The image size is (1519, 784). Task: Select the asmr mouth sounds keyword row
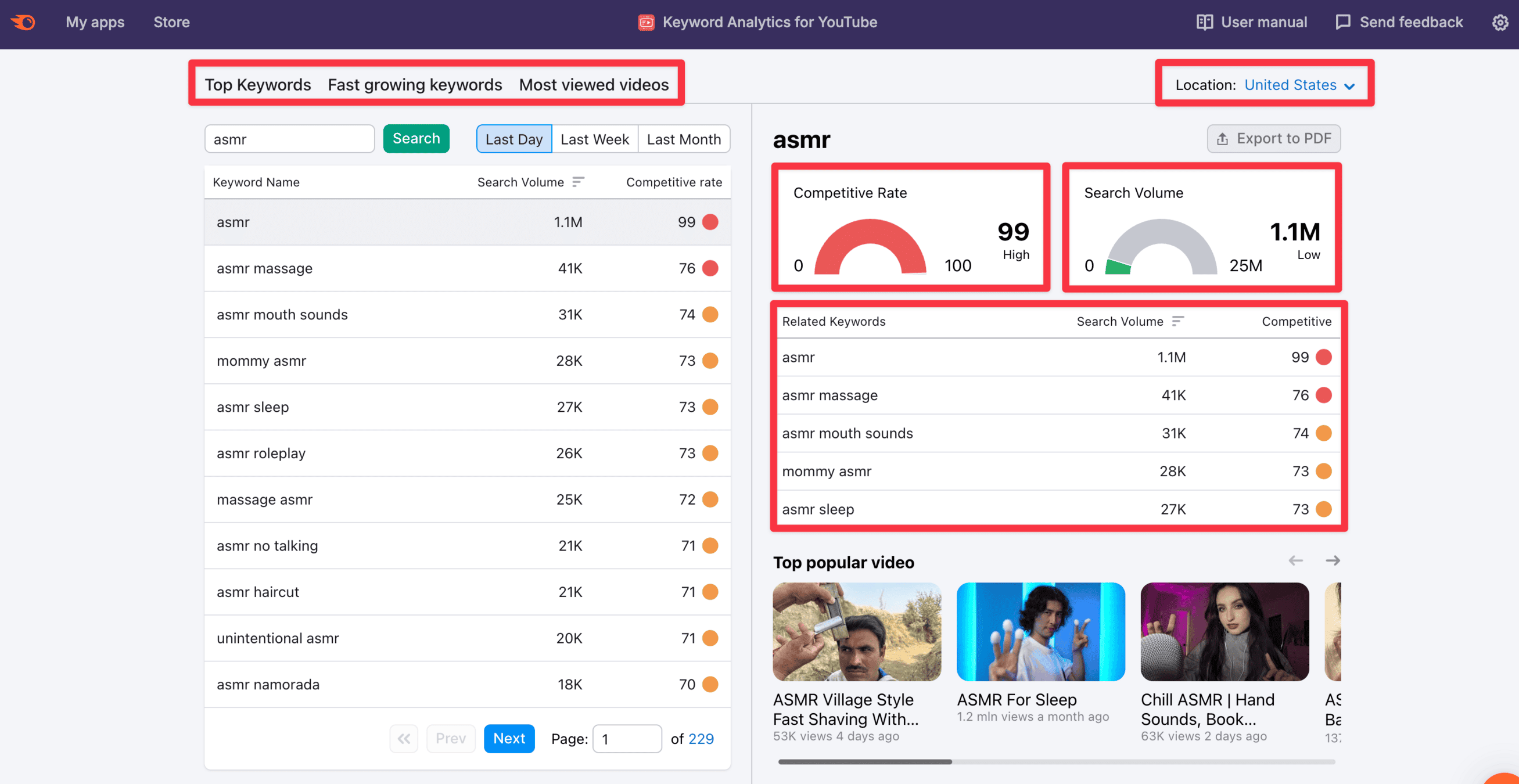(x=467, y=314)
